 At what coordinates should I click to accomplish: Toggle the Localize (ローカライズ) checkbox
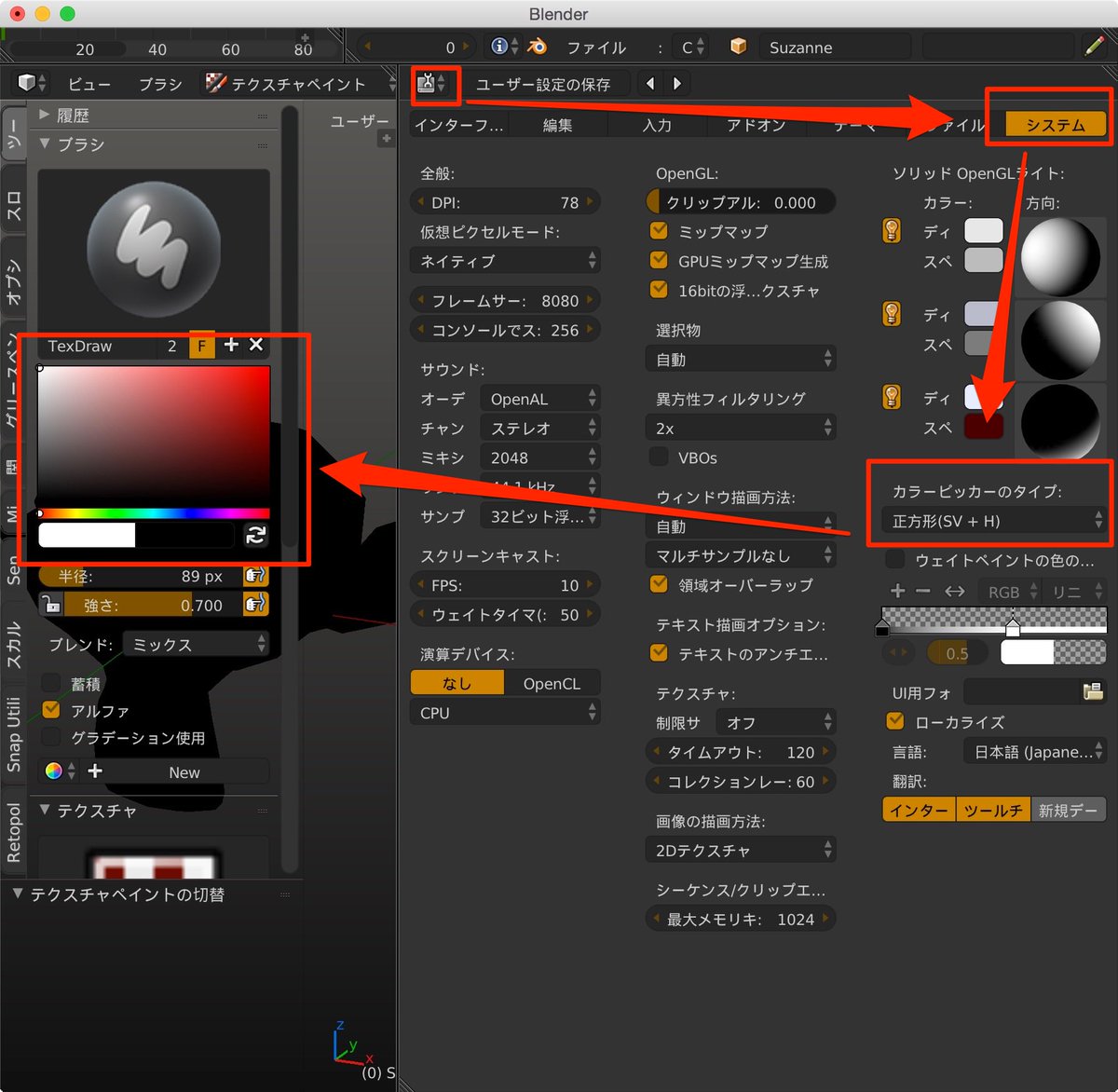point(895,721)
